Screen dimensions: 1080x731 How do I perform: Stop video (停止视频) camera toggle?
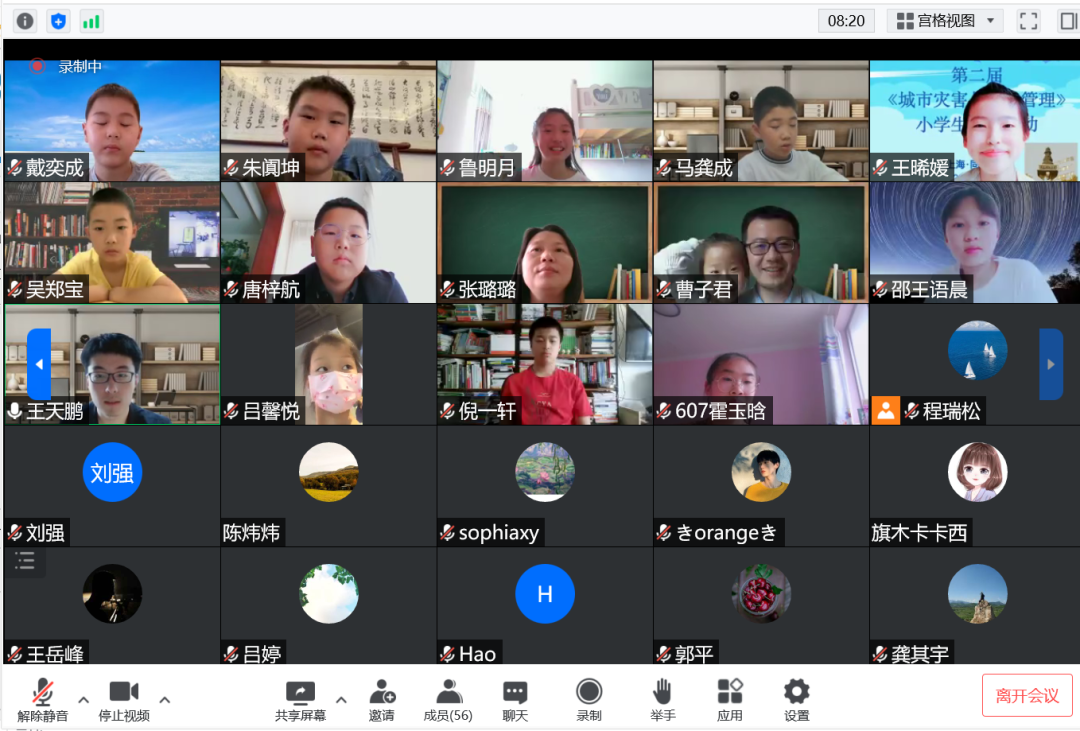point(124,699)
